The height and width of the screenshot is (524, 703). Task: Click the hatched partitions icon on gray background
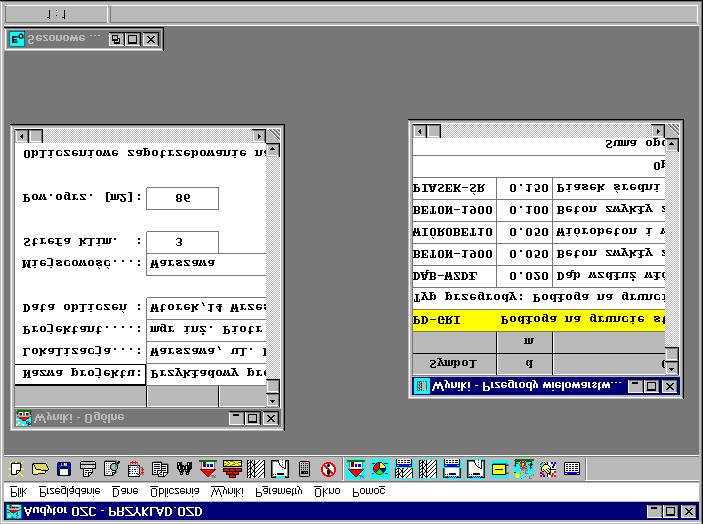pos(256,469)
